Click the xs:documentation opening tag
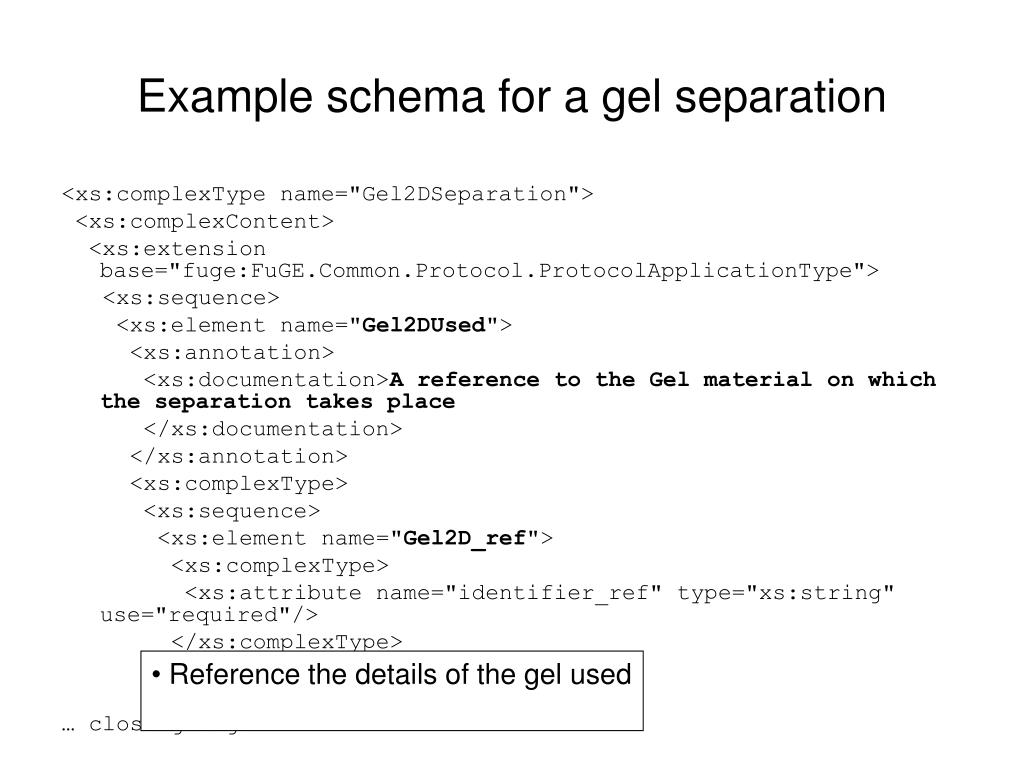 [266, 380]
